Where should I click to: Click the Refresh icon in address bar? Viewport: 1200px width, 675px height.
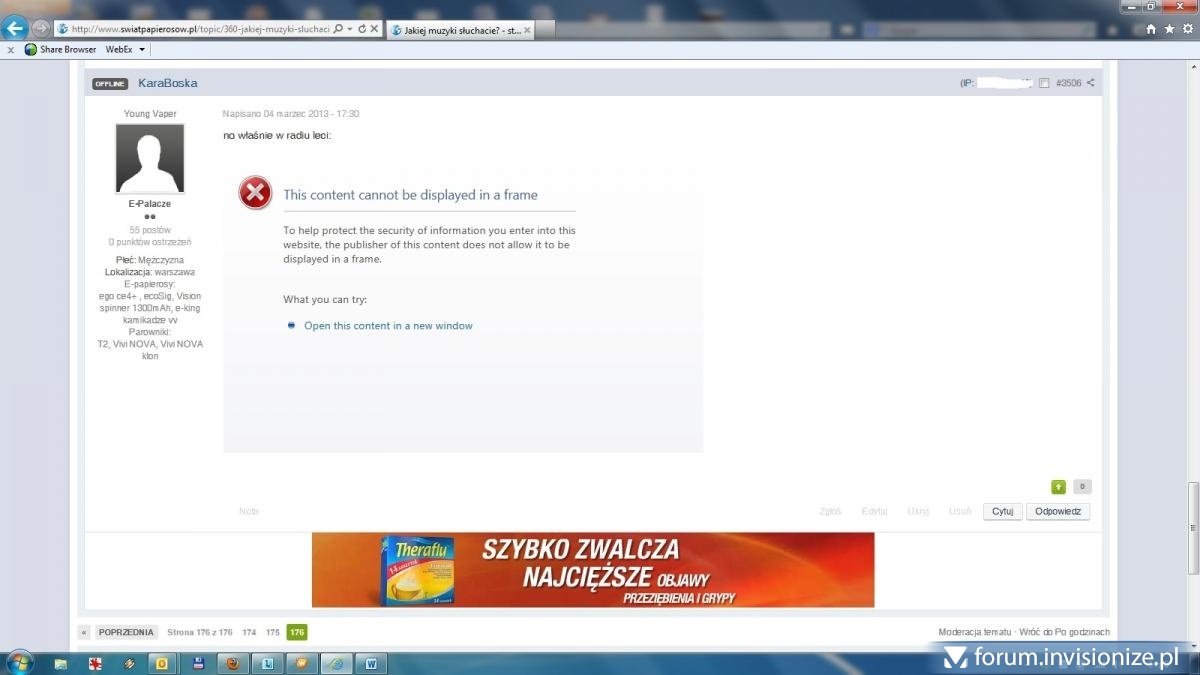click(x=362, y=29)
